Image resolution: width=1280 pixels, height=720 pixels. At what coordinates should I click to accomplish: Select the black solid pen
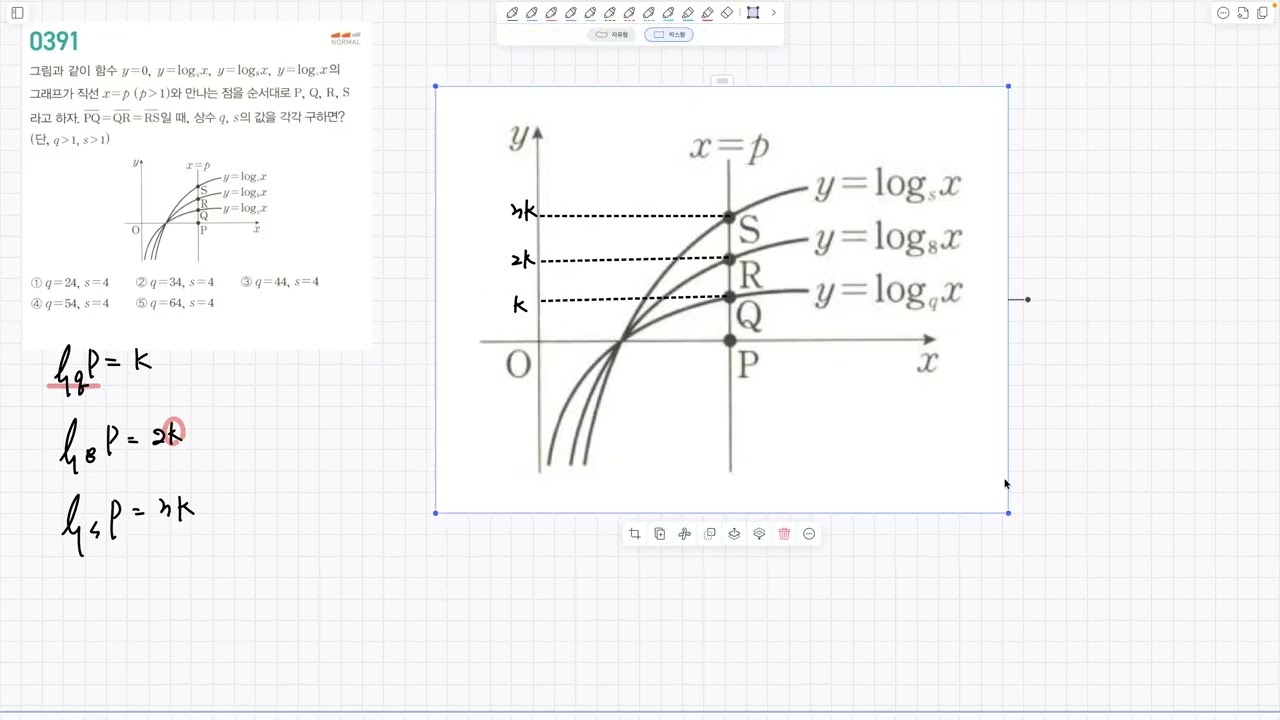tap(512, 13)
